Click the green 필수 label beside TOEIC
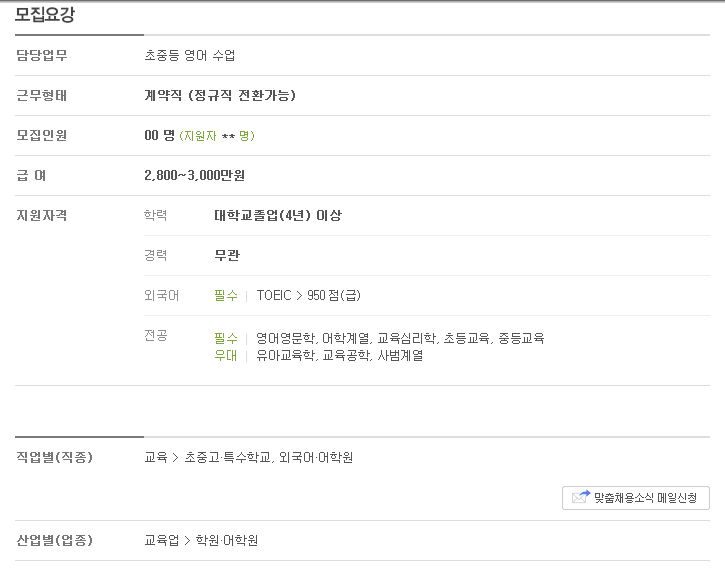 tap(226, 295)
